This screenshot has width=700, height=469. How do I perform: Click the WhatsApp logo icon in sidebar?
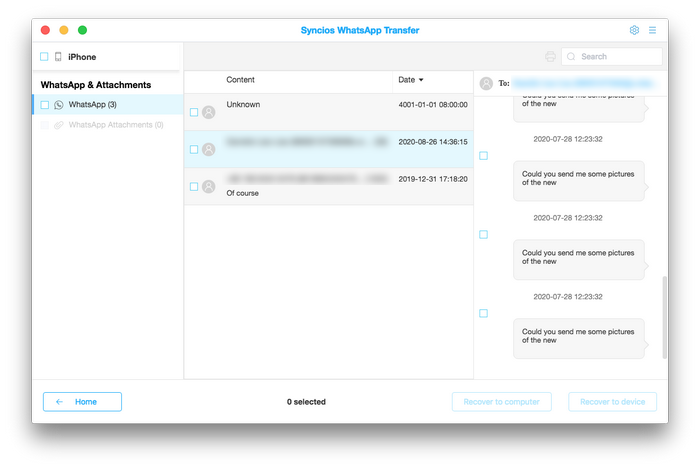59,105
